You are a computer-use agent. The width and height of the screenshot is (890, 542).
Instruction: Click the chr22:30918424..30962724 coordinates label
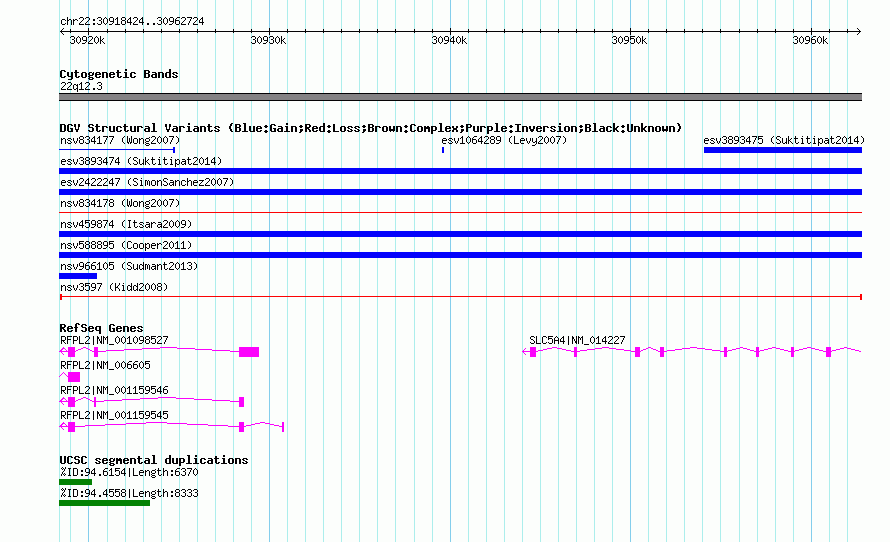132,22
